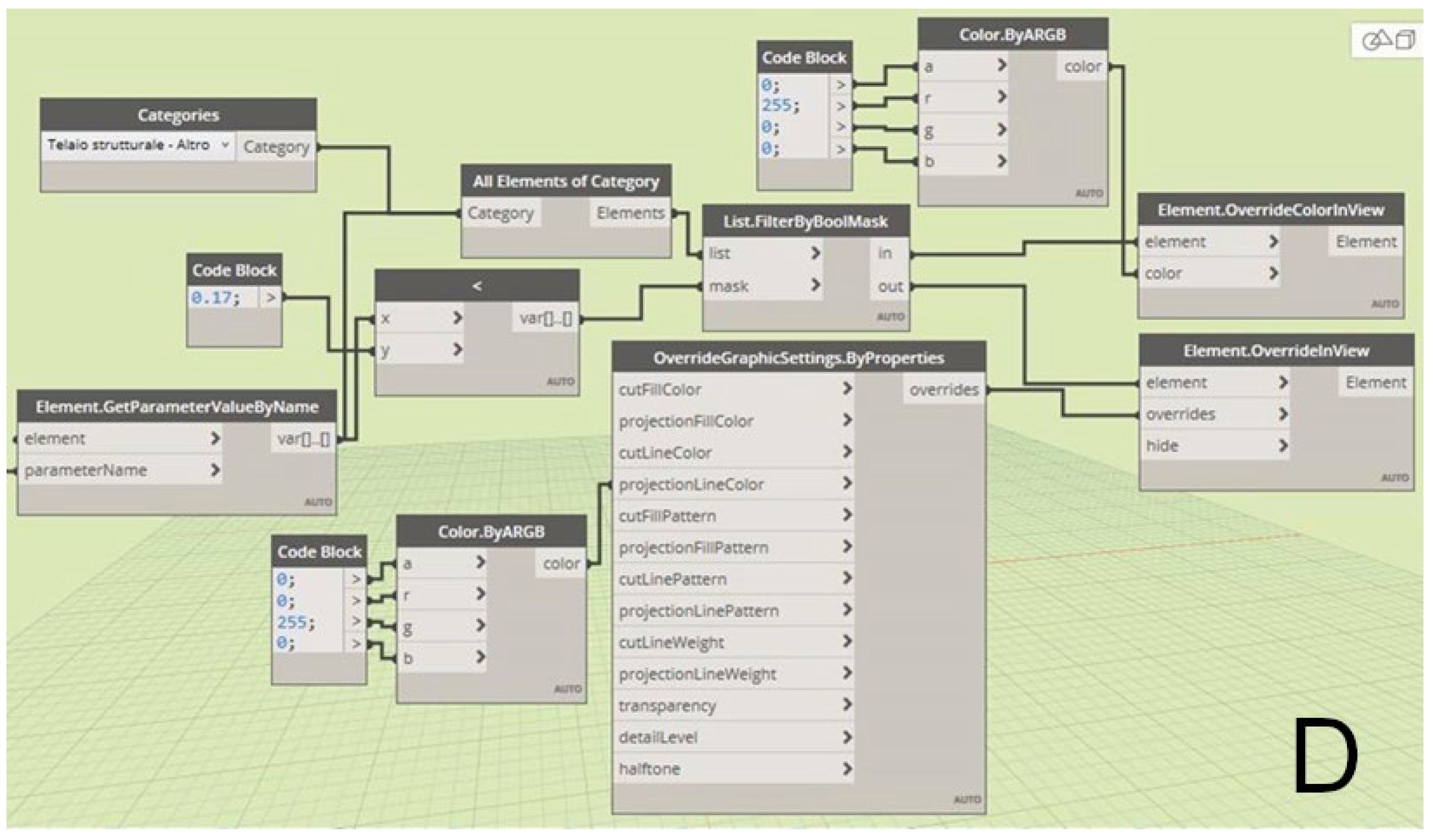Click AUTO lacing on Element.GetParameterValueByName node
Viewport: 1433px width, 840px height.
click(318, 503)
